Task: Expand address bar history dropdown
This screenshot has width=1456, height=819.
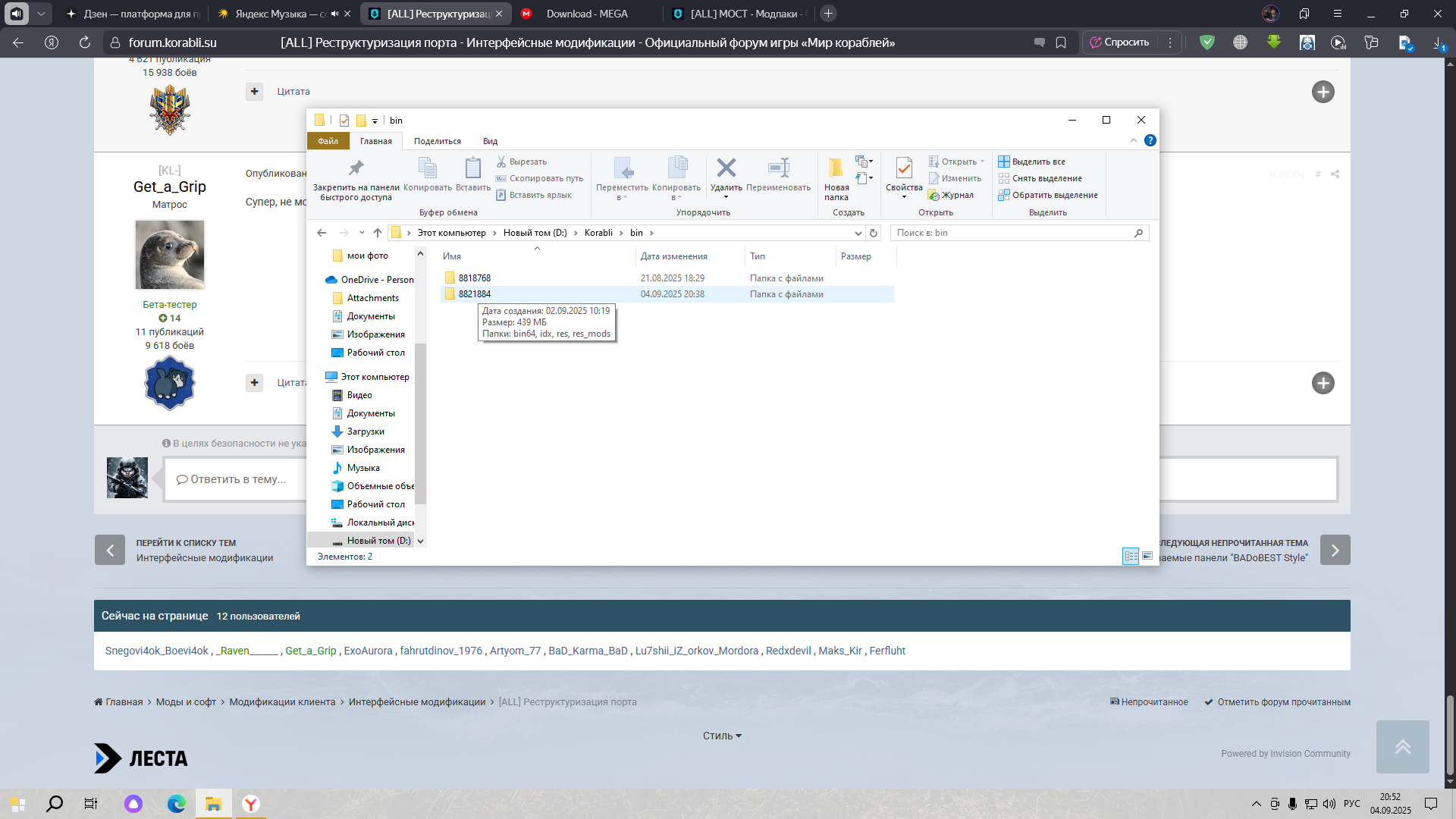Action: pos(858,233)
